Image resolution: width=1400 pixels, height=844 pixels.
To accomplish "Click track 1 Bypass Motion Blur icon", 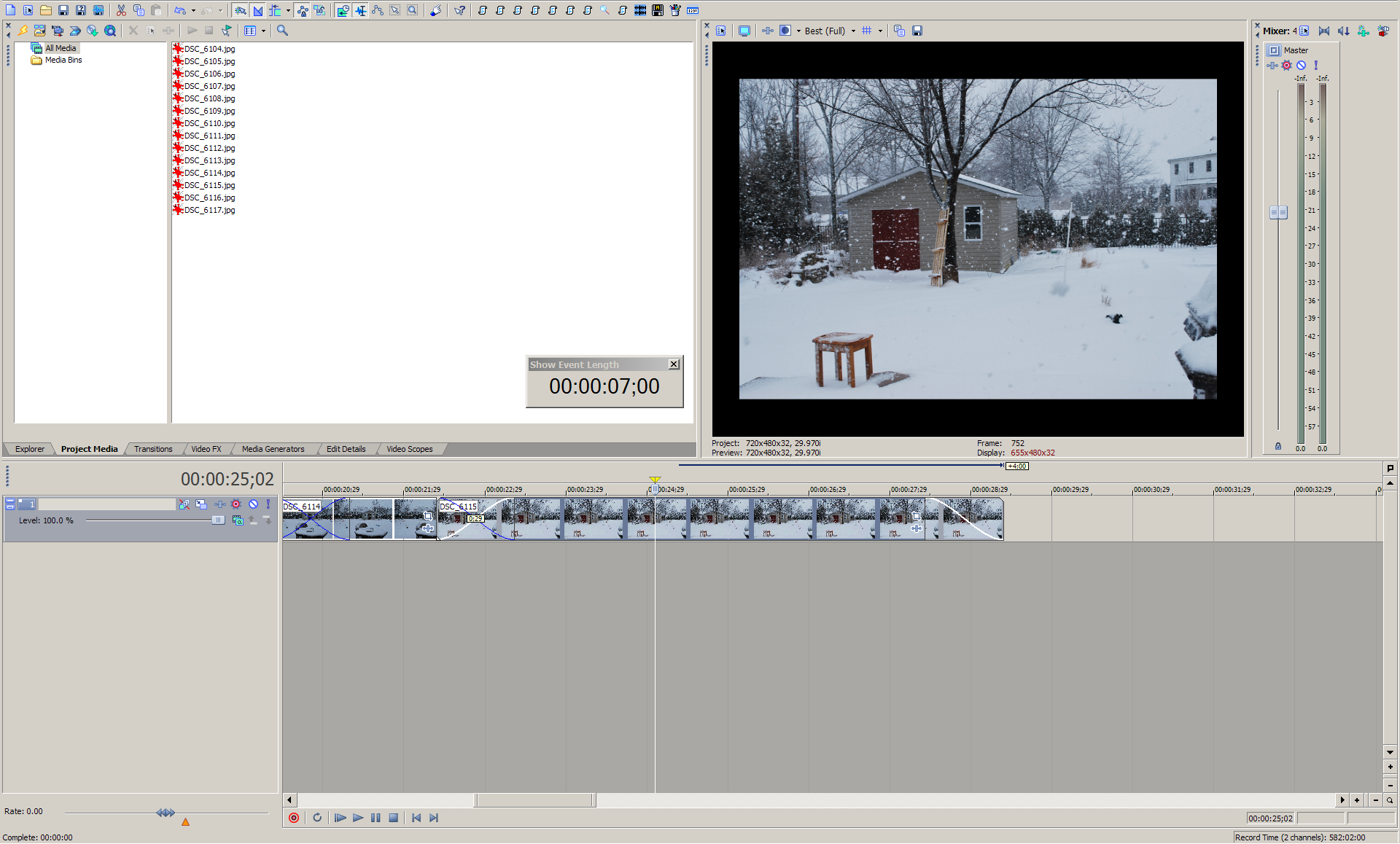I will 184,504.
